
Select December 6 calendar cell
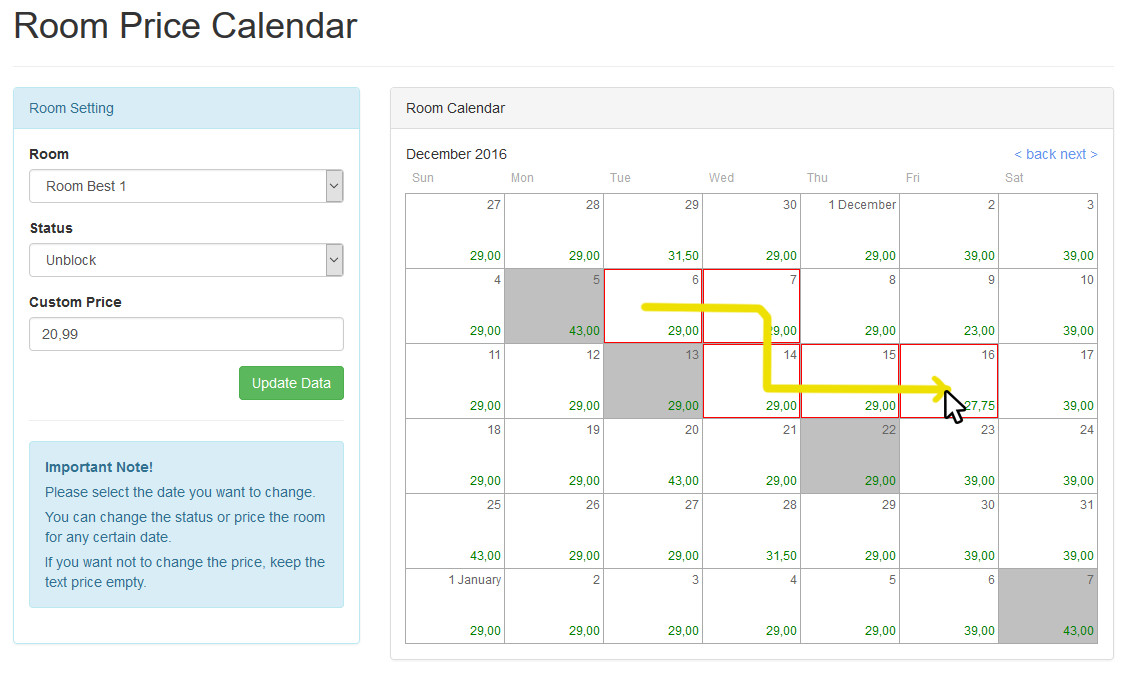pos(653,306)
